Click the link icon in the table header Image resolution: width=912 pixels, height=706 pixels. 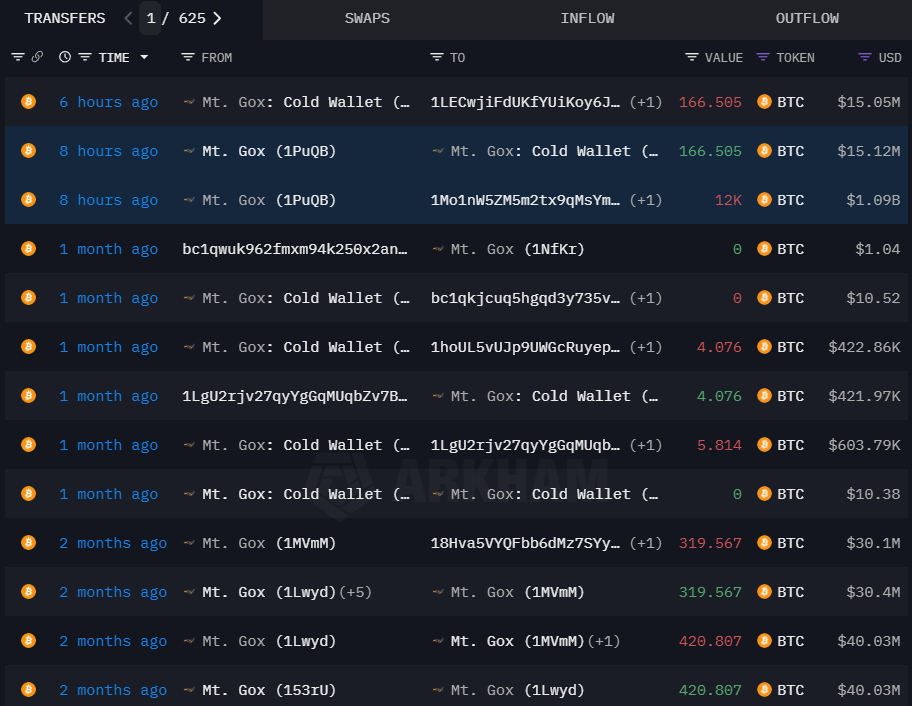tap(37, 57)
